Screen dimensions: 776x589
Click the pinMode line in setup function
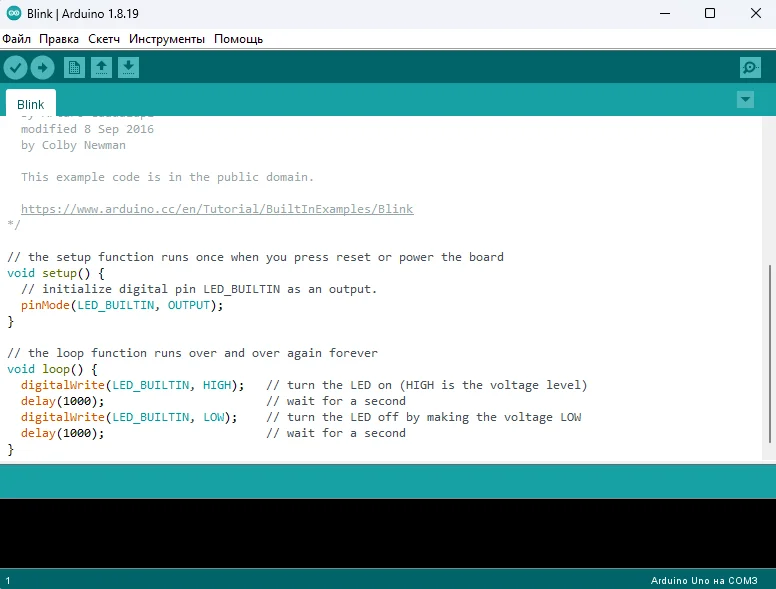pos(122,305)
